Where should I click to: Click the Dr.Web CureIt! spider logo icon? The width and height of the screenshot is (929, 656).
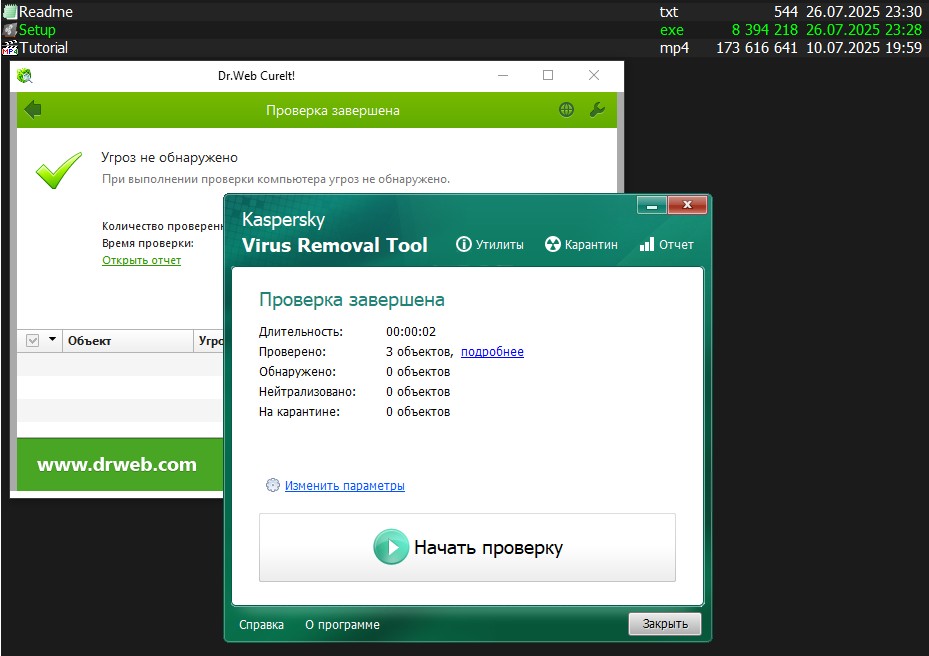(x=24, y=76)
